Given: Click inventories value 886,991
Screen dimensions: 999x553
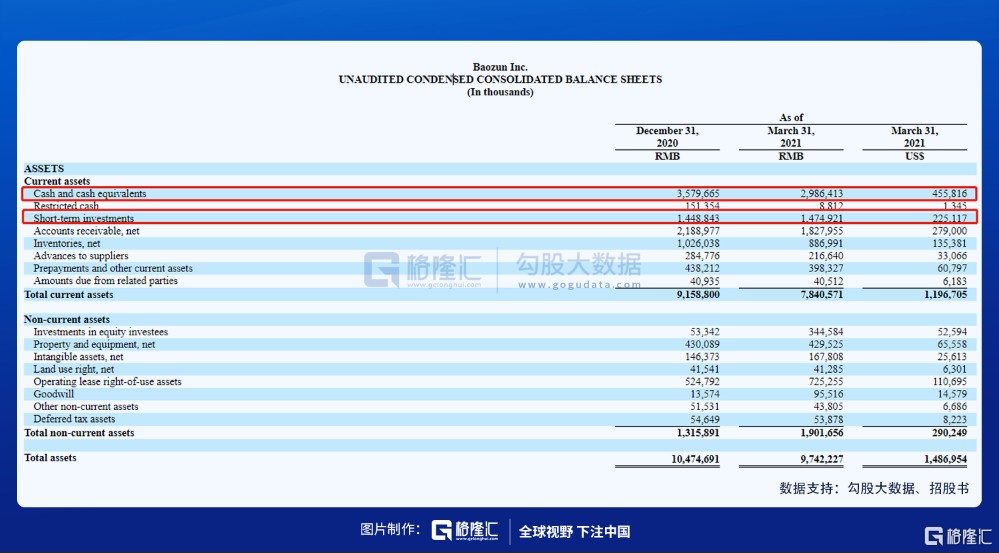Looking at the screenshot, I should tap(825, 243).
